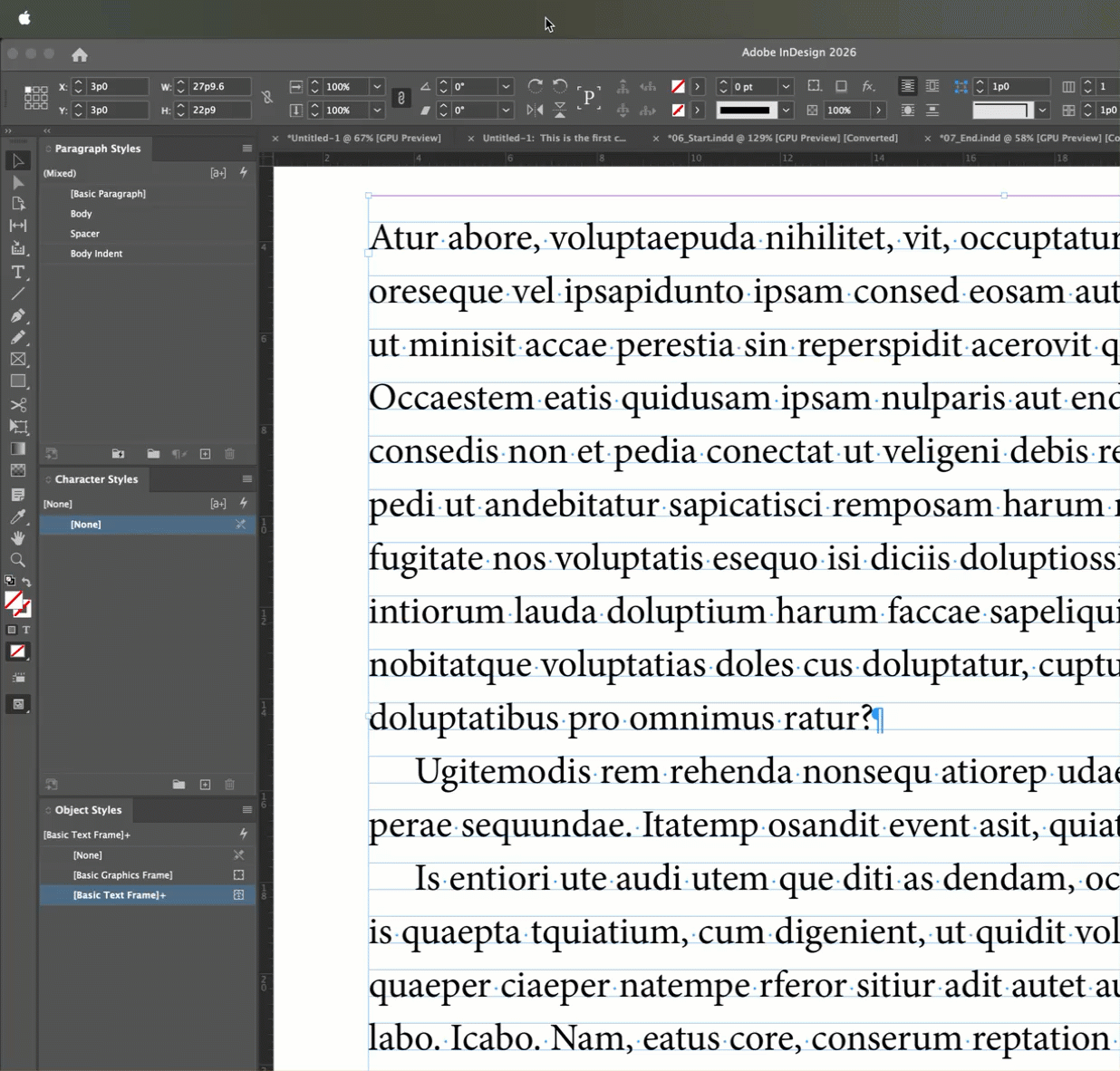
Task: Toggle wrap around bounding box
Action: pyautogui.click(x=932, y=86)
